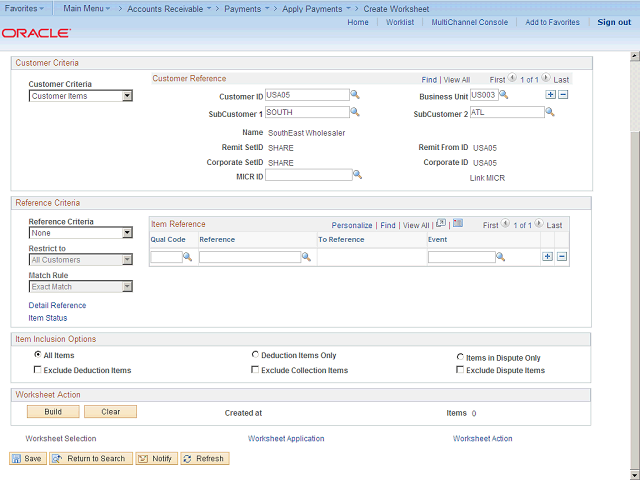
Task: Open the Business Unit lookup icon
Action: click(x=504, y=96)
